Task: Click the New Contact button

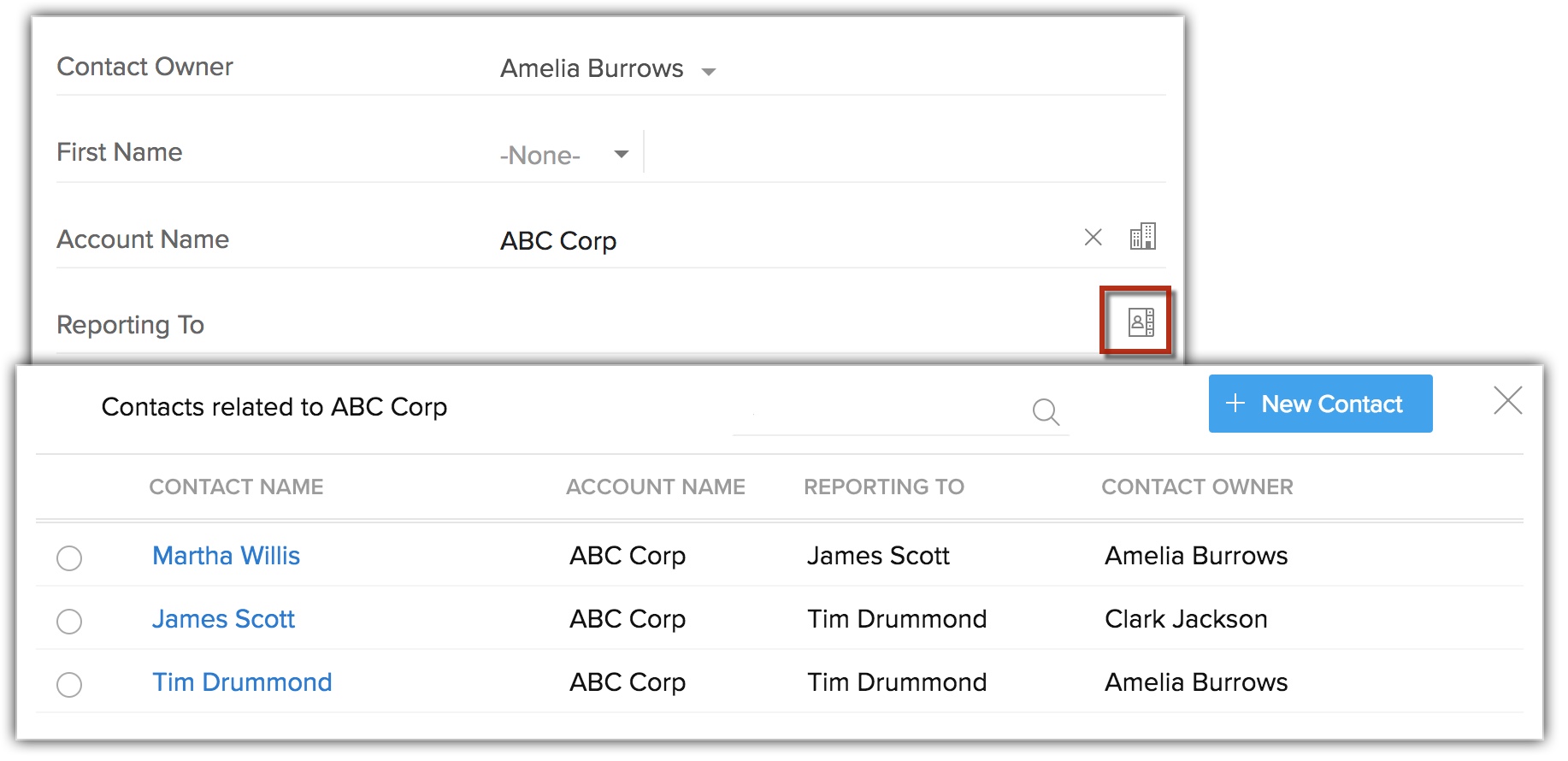Action: [1319, 404]
